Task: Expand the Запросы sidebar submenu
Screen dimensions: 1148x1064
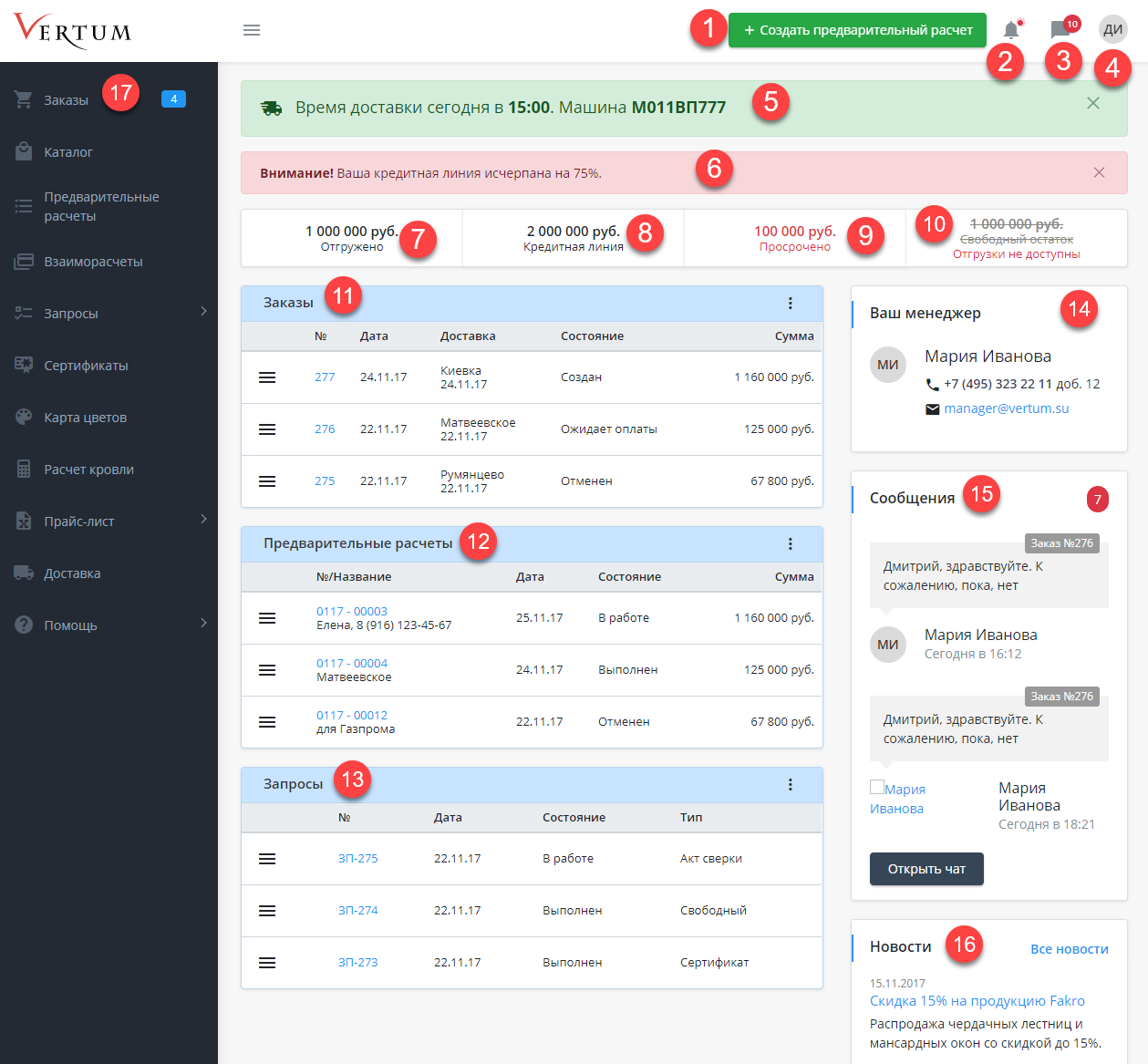Action: [x=203, y=312]
